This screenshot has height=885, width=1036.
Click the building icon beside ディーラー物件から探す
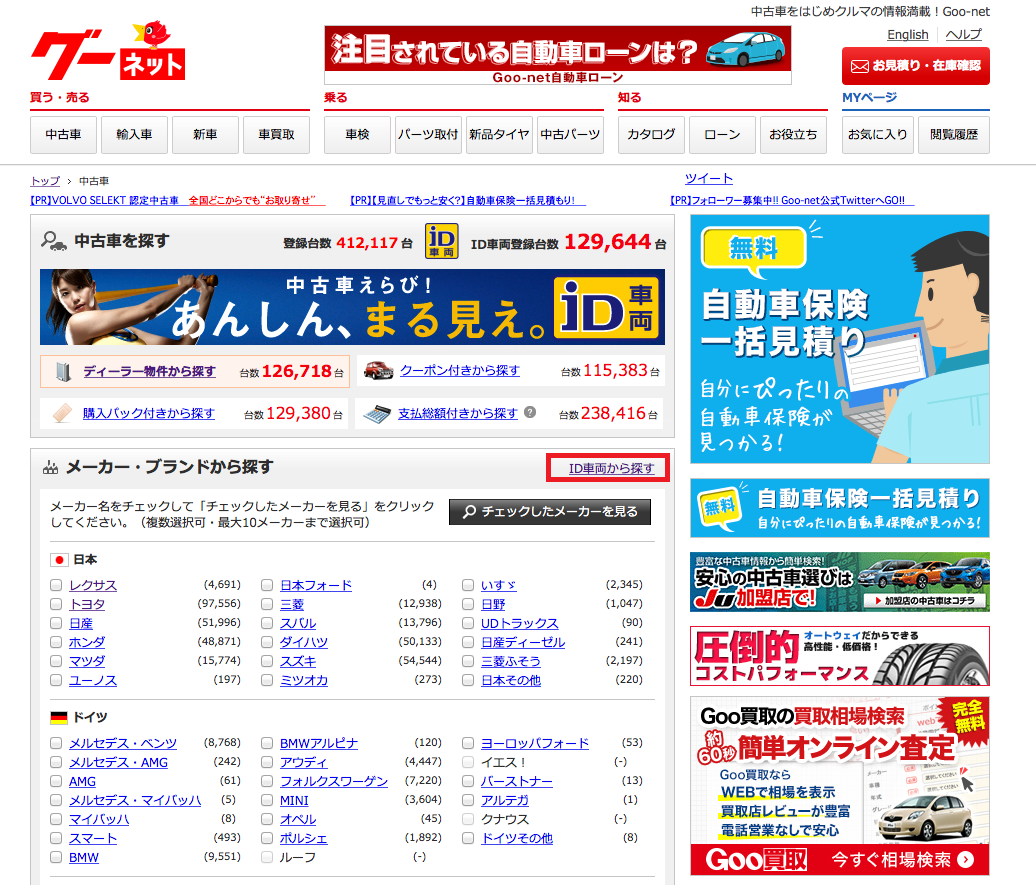[63, 371]
